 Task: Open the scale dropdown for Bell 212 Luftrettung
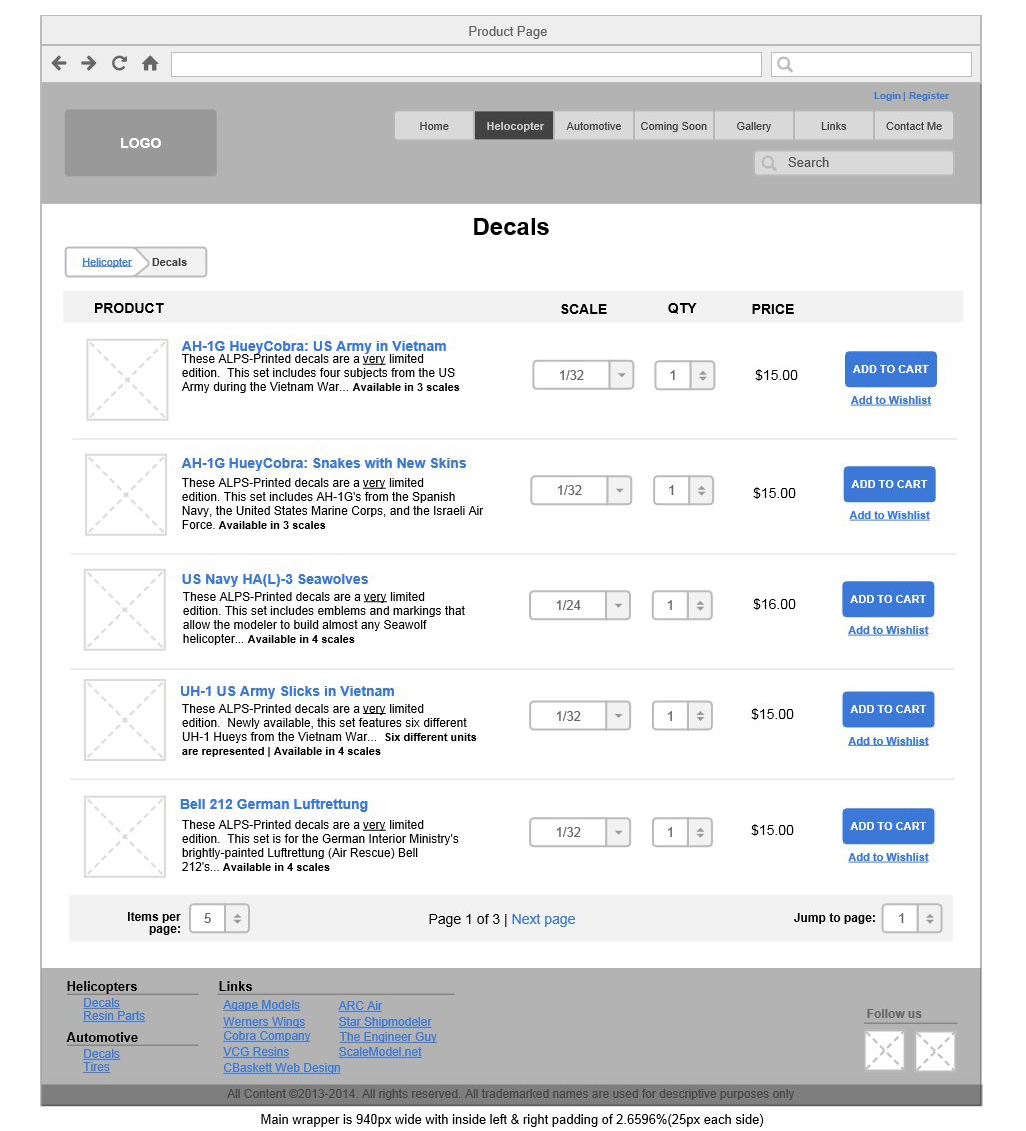pos(620,832)
